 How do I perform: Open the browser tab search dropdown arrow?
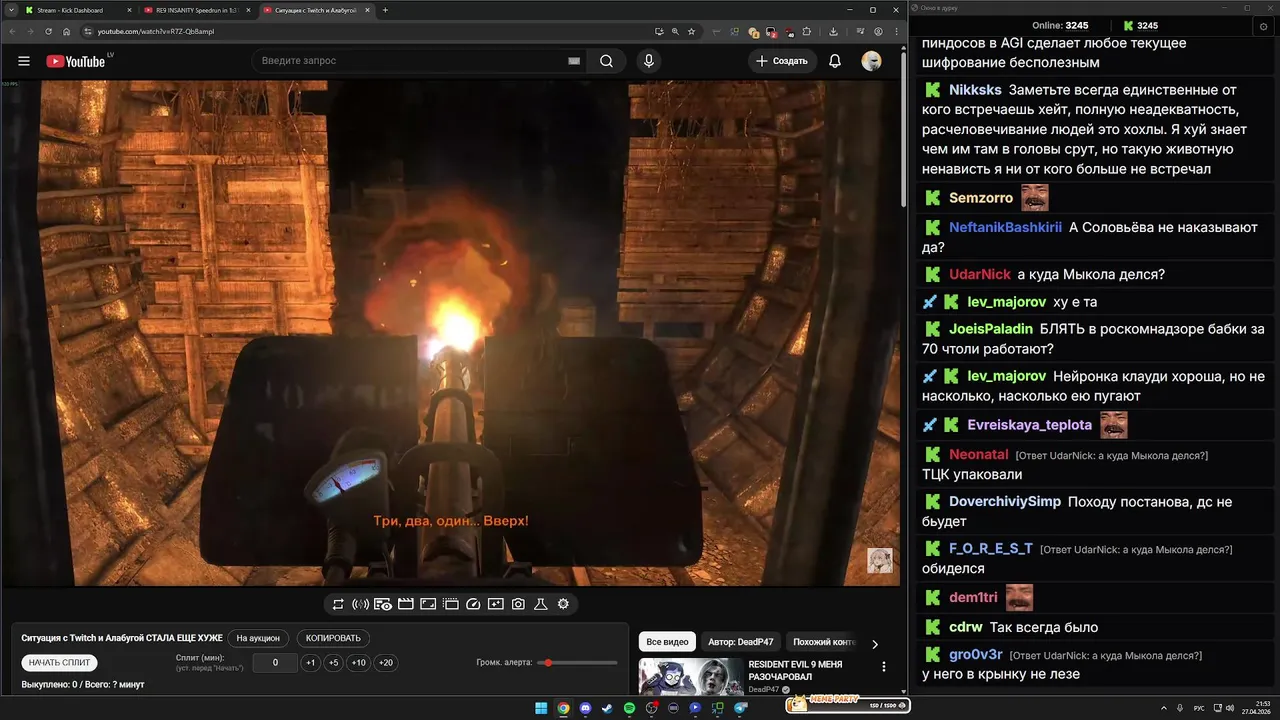pos(9,10)
